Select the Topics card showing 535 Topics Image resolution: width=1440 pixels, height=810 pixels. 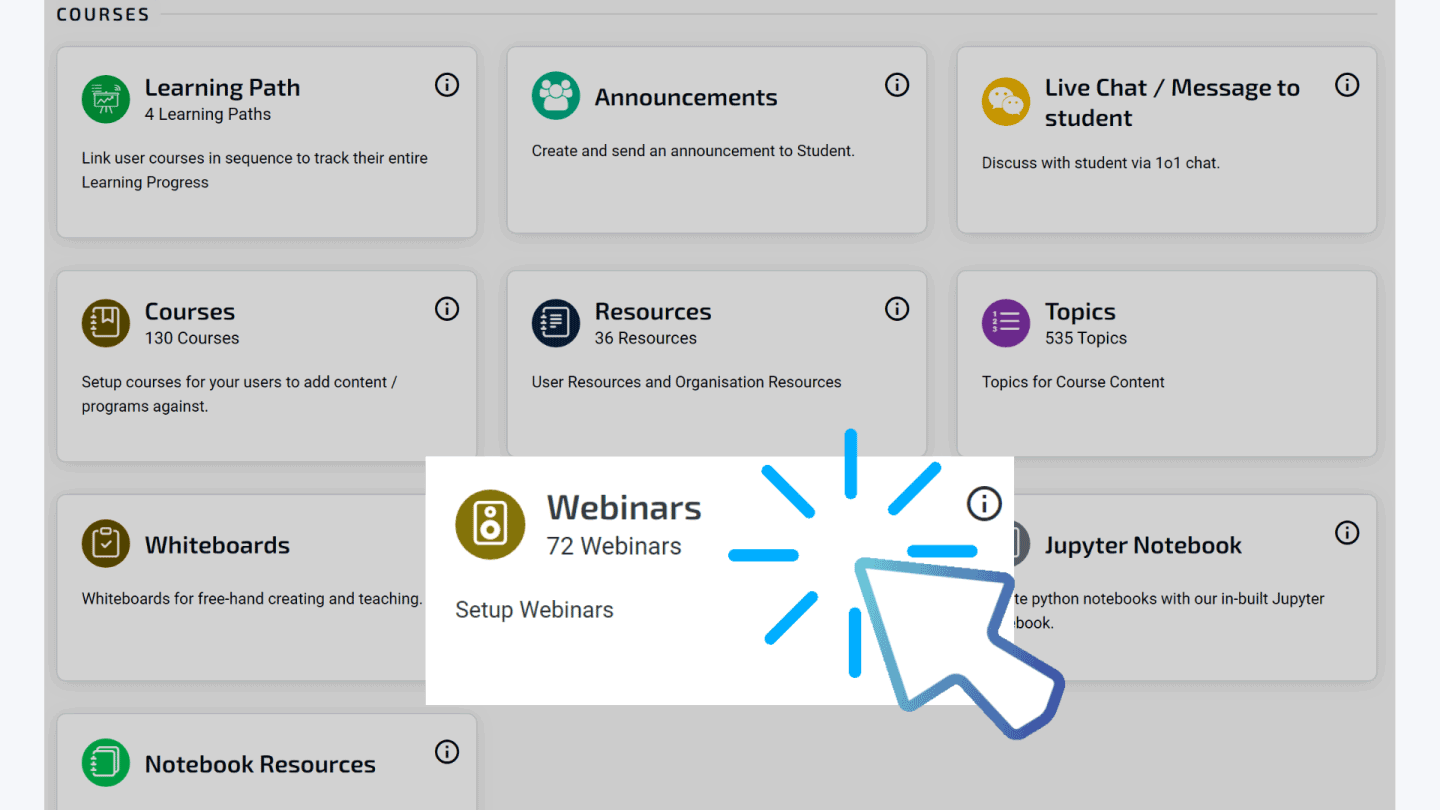click(x=1166, y=364)
